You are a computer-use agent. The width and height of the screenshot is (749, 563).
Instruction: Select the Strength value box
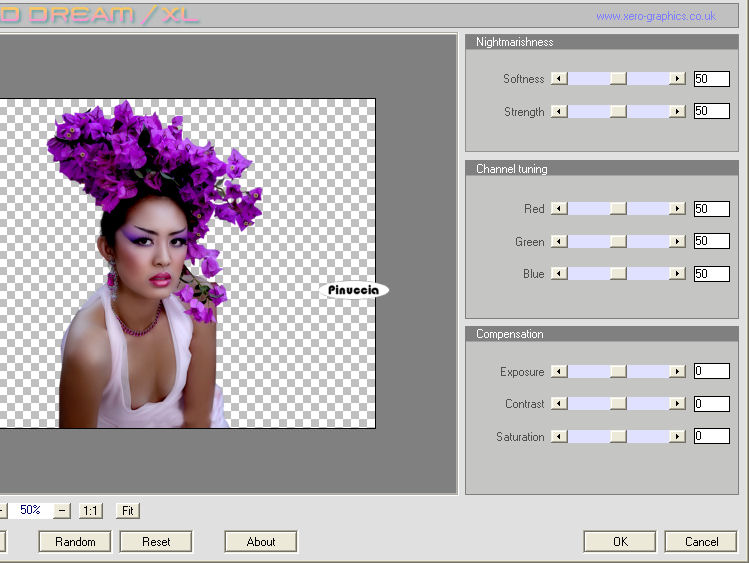(x=712, y=111)
